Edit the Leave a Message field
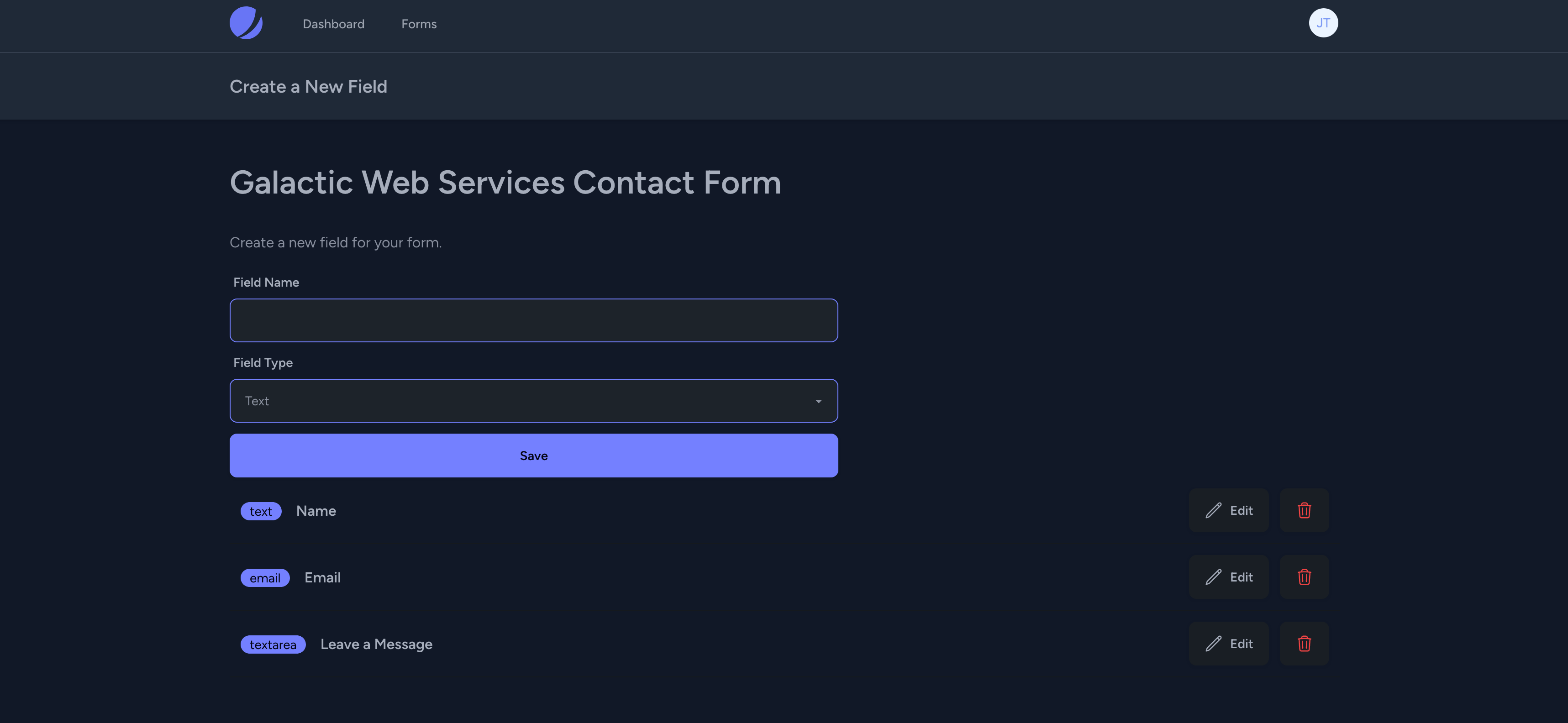This screenshot has width=1568, height=723. pos(1228,643)
